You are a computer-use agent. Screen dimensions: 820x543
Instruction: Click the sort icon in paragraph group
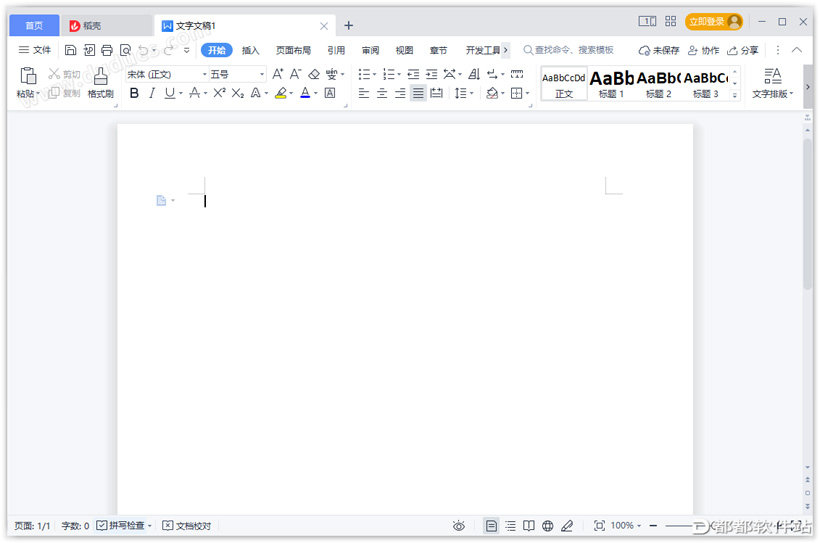coord(474,74)
